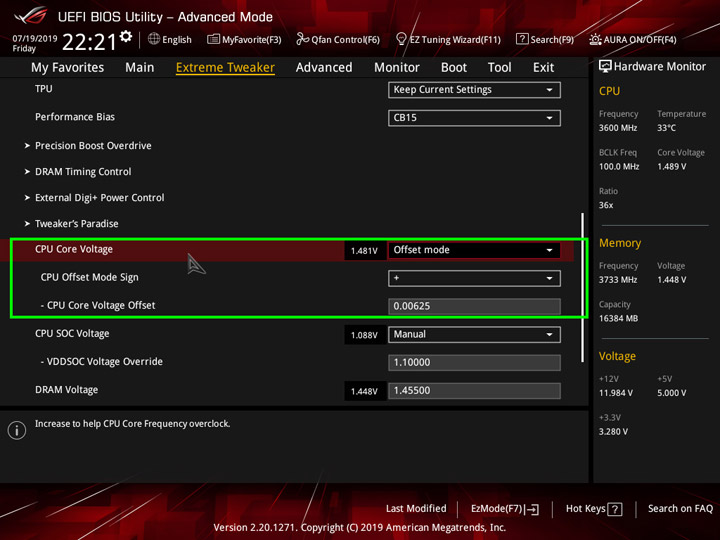
Task: Click the EzMode exit arrow icon
Action: point(532,509)
